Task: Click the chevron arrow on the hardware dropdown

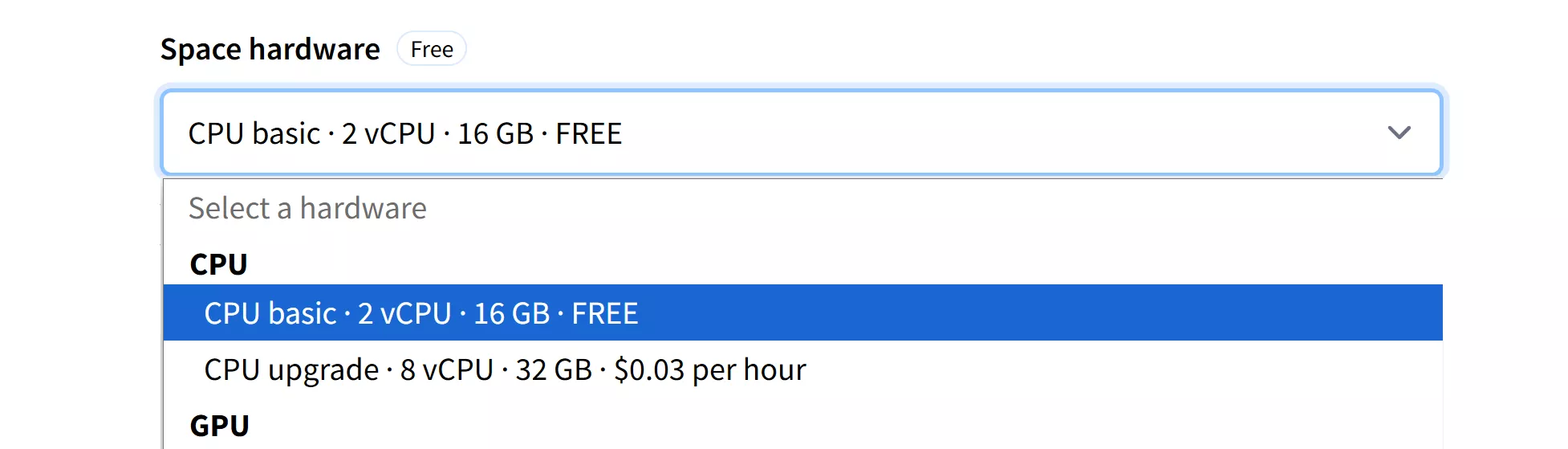Action: point(1399,133)
